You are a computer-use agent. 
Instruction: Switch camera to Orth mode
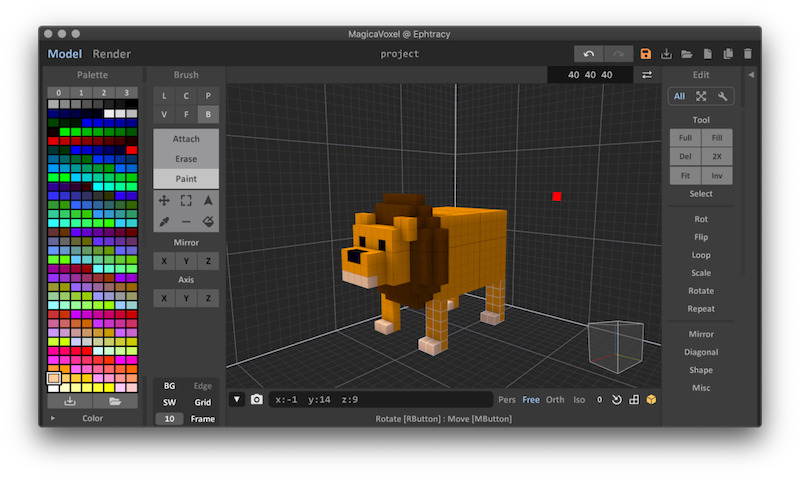555,400
